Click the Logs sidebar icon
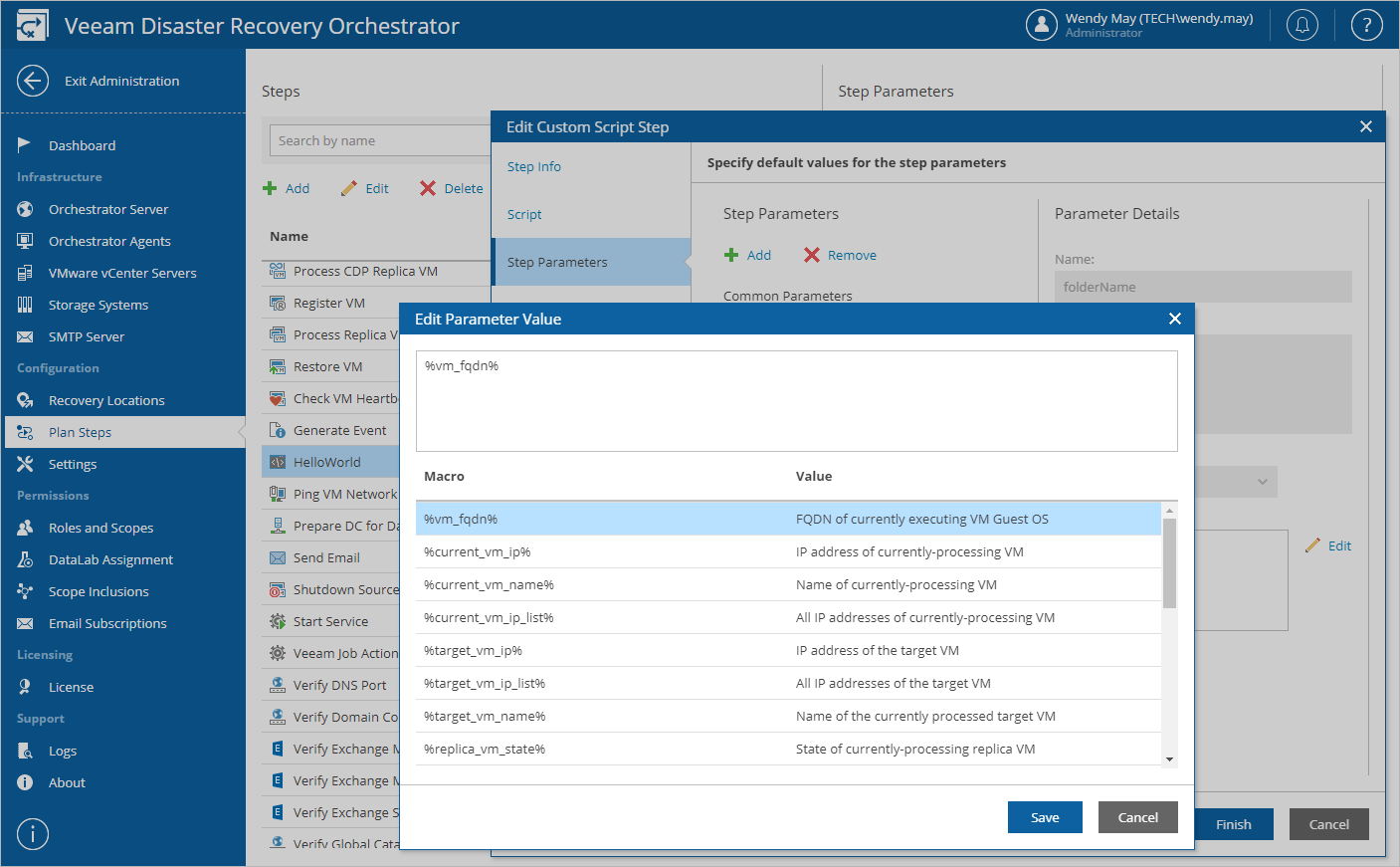The image size is (1400, 867). [x=25, y=751]
